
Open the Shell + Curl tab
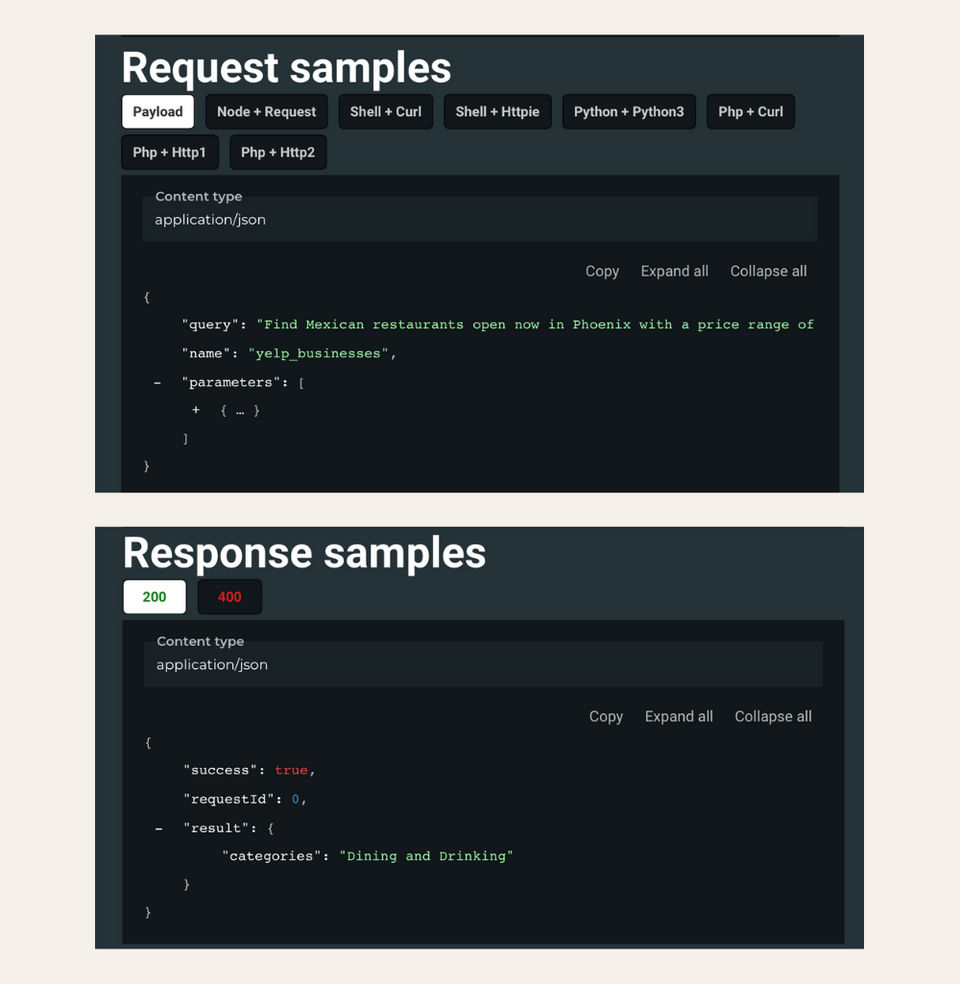point(385,112)
